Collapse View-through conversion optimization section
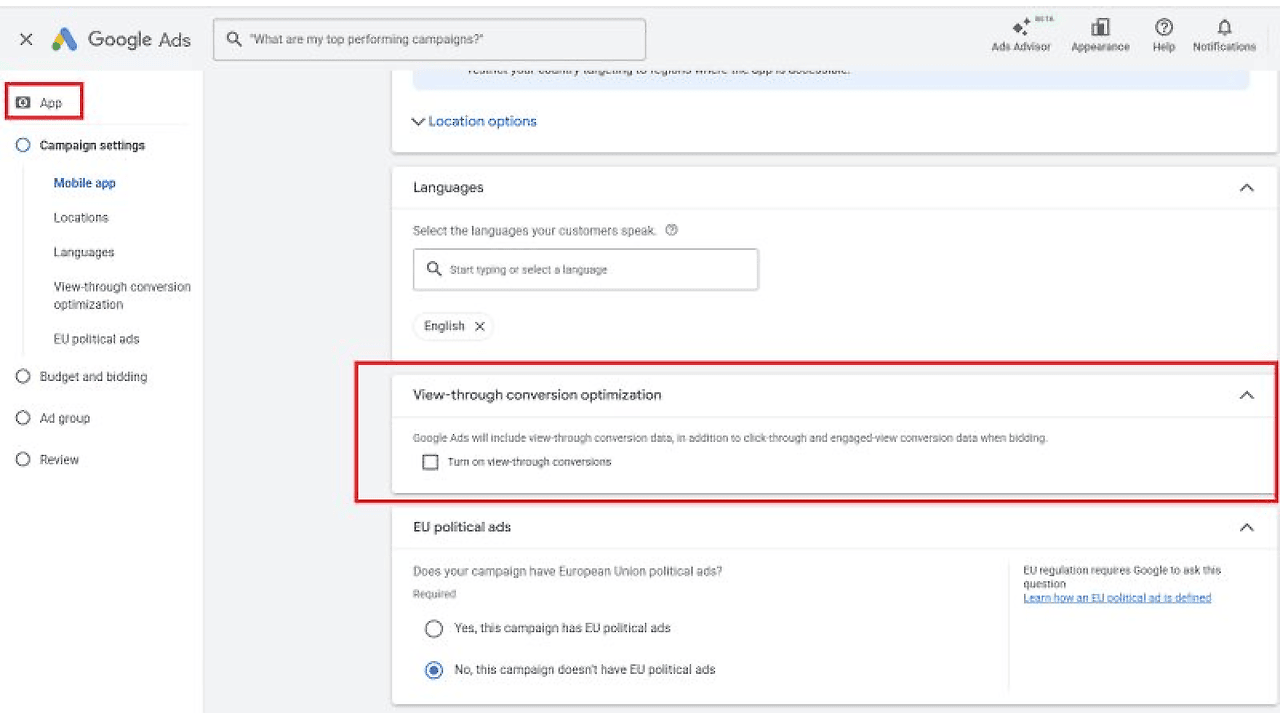Screen dimensions: 1280x720 coord(1246,395)
